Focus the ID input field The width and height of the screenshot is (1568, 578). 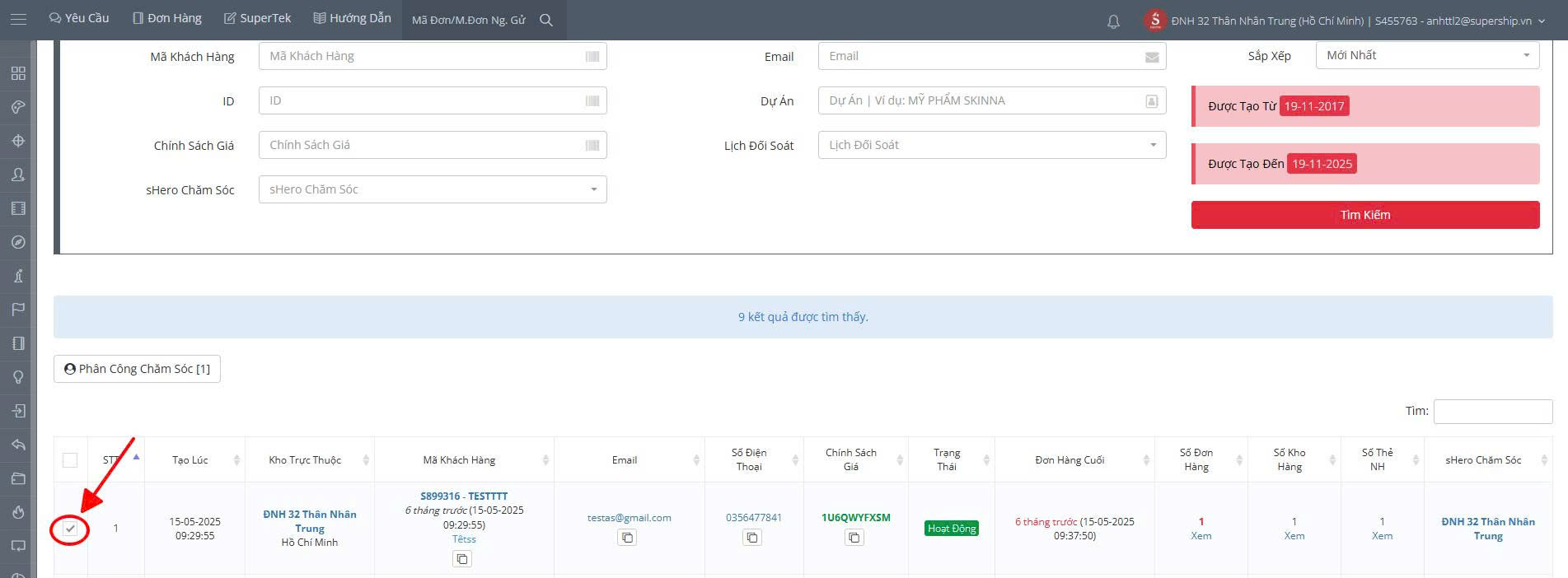coord(433,100)
